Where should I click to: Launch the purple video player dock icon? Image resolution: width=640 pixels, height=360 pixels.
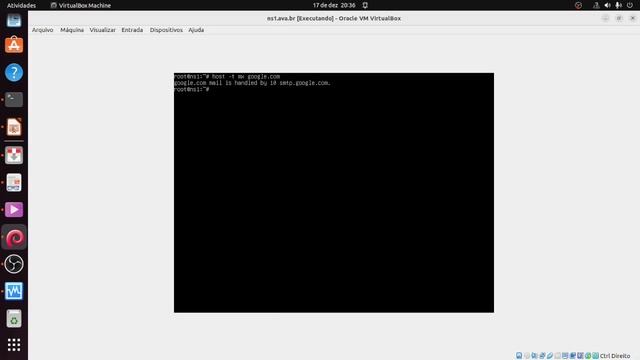coord(14,210)
